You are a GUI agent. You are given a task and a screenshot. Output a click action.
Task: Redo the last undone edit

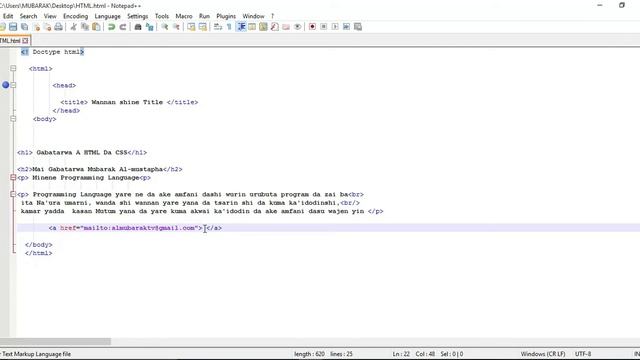coord(122,27)
